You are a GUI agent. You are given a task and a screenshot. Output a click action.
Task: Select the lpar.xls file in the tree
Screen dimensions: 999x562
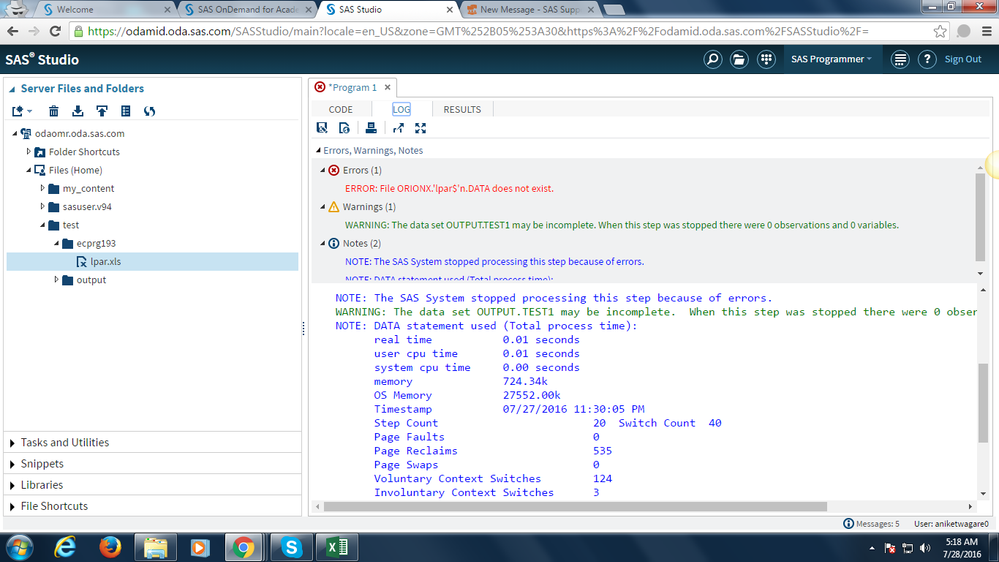tap(152, 262)
